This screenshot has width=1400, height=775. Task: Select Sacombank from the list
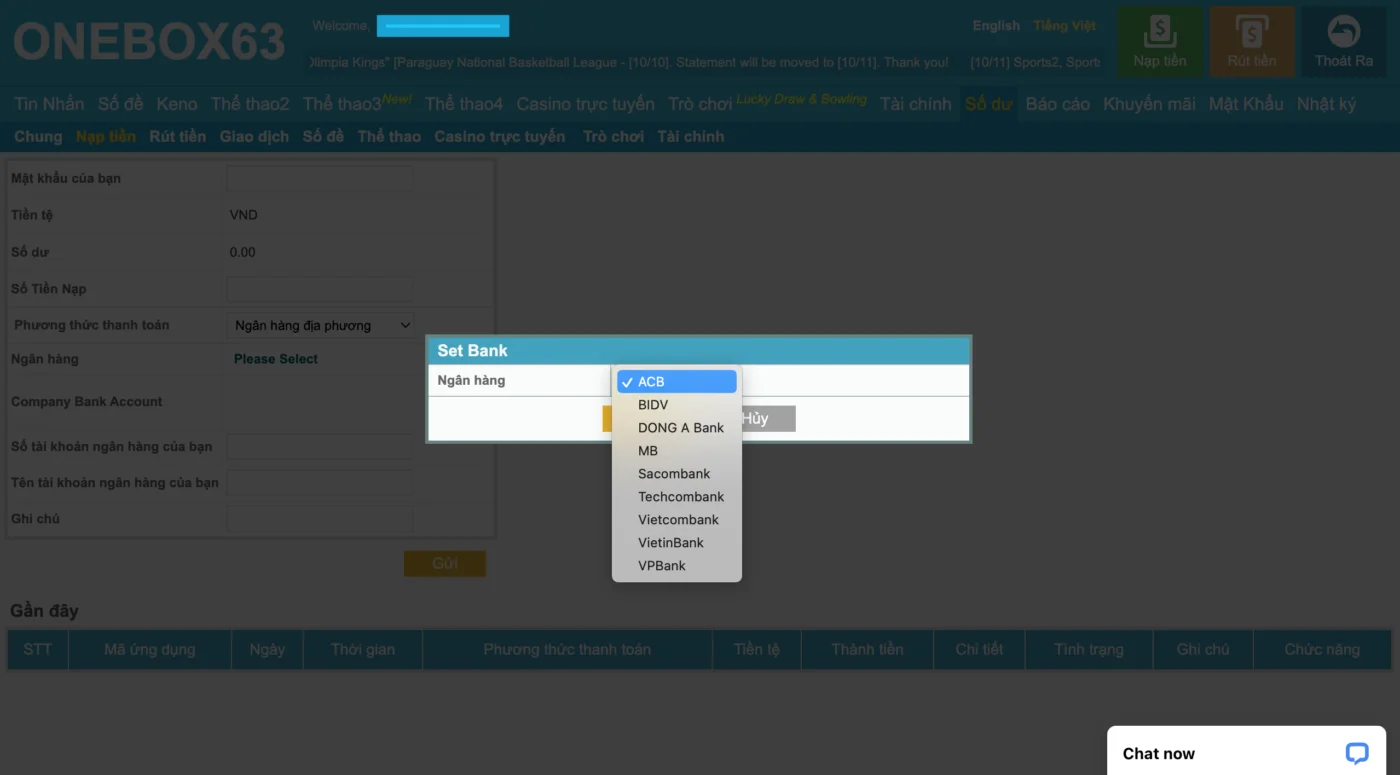674,474
